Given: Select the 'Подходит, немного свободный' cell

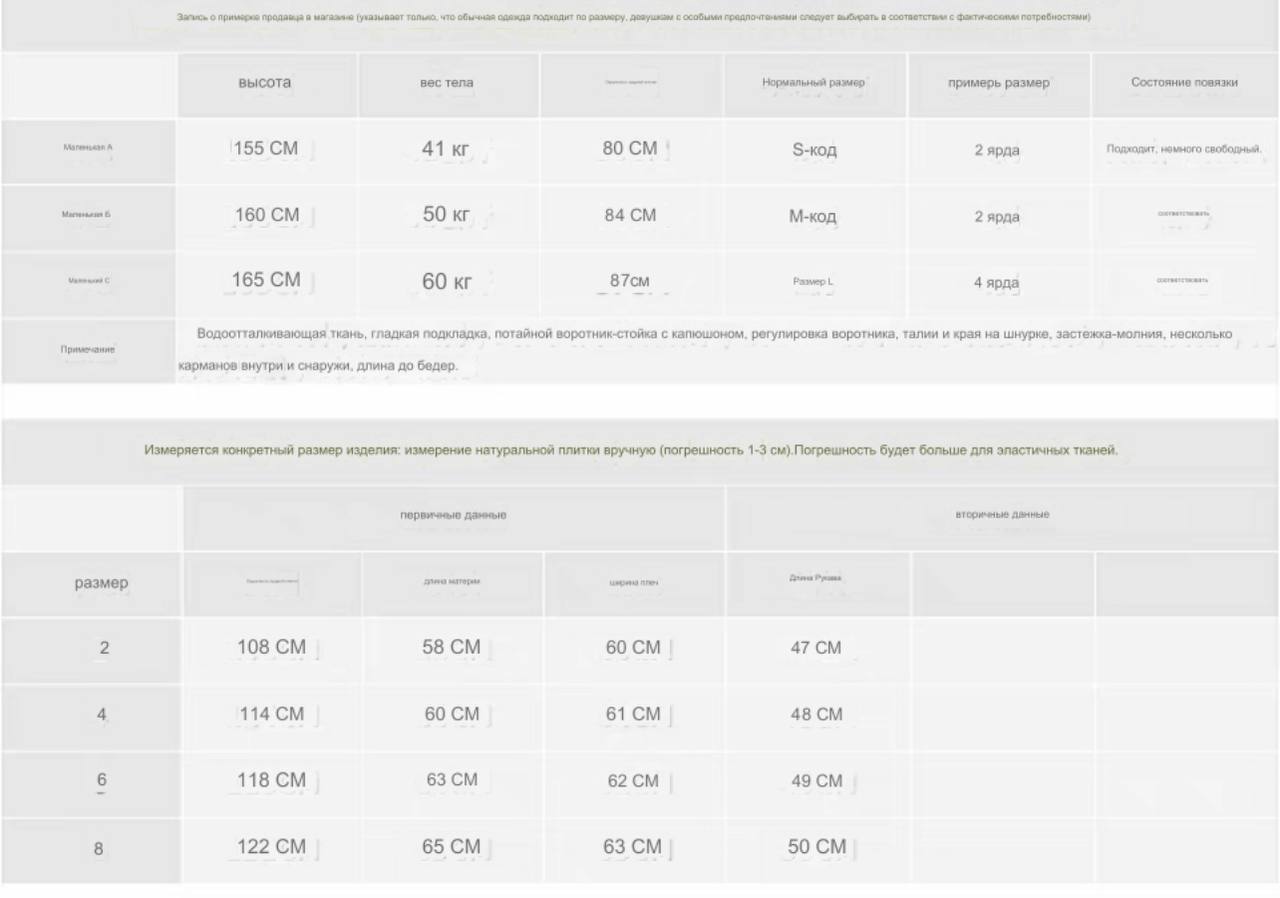Looking at the screenshot, I should click(1184, 150).
